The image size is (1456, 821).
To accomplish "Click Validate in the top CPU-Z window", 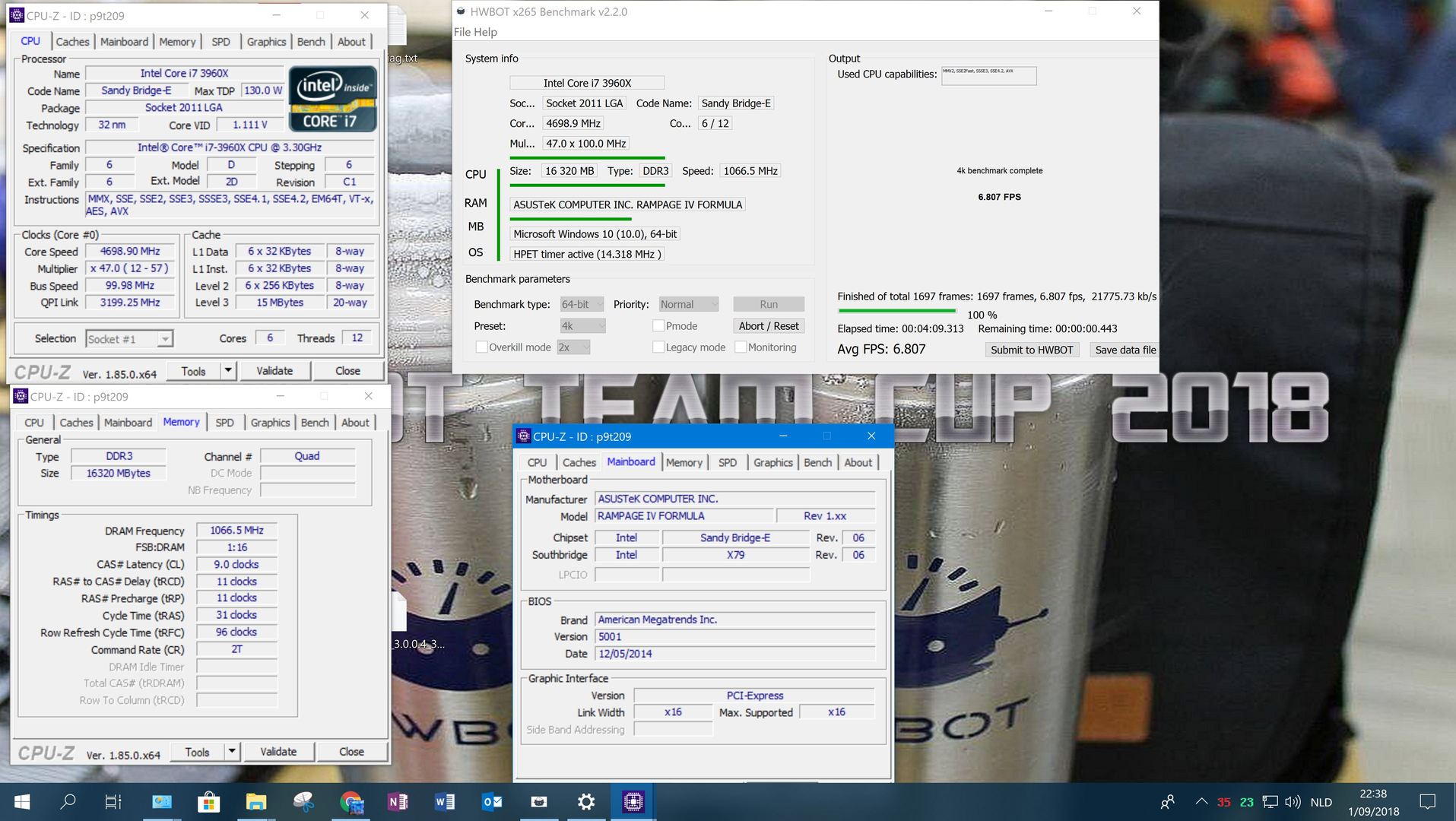I will tap(274, 371).
